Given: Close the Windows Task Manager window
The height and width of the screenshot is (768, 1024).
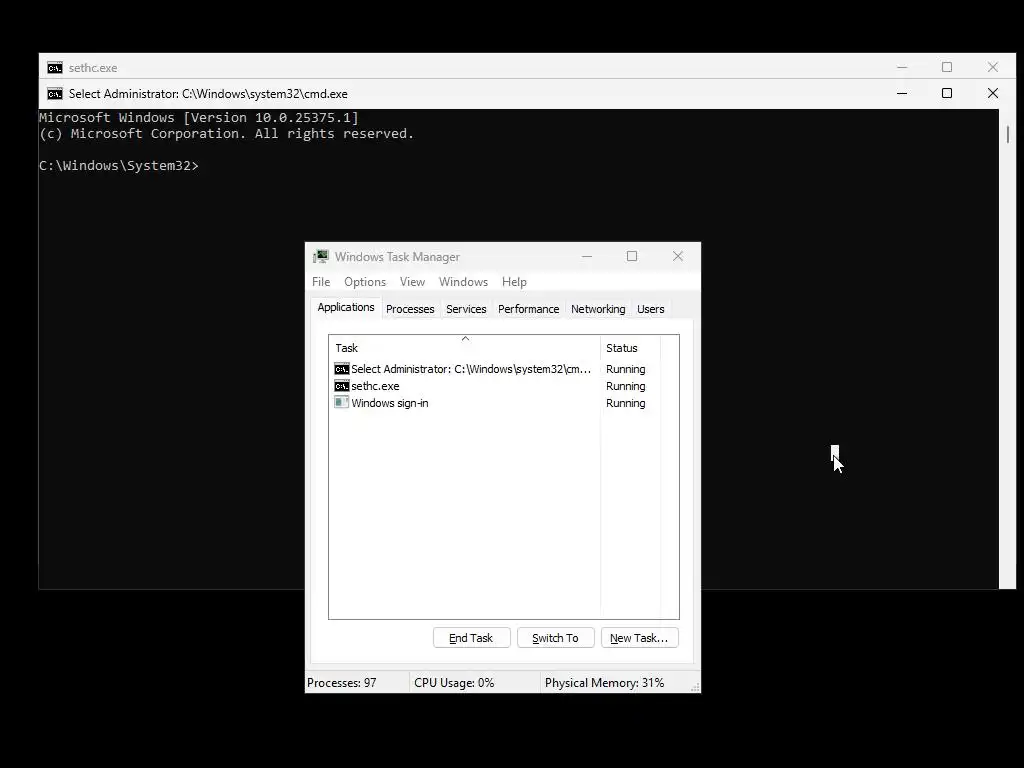Looking at the screenshot, I should tap(678, 256).
